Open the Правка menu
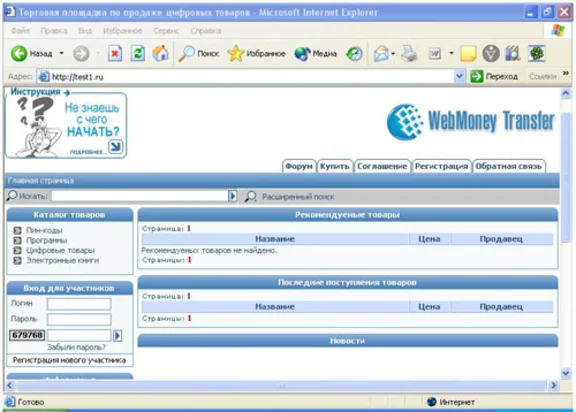 click(54, 31)
